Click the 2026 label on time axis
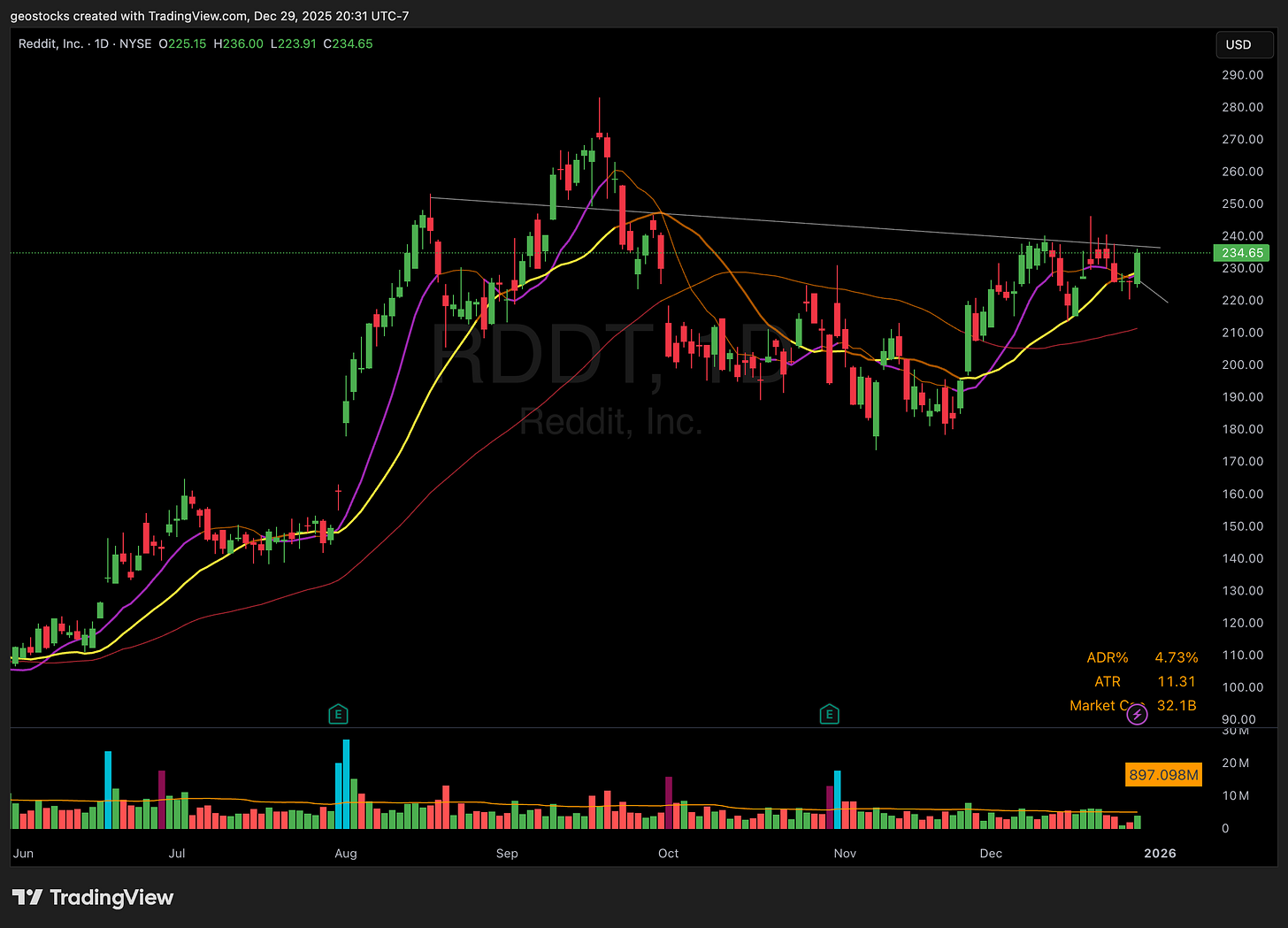Image resolution: width=1288 pixels, height=928 pixels. [1160, 854]
